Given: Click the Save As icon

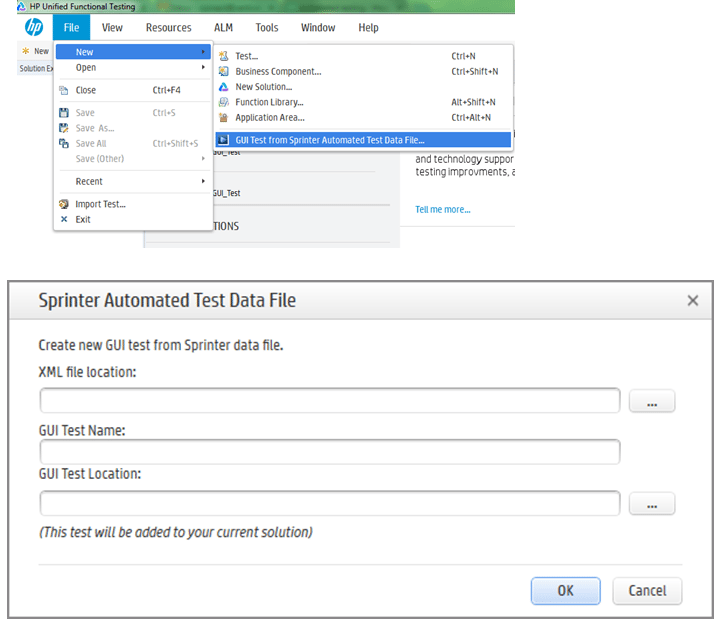Looking at the screenshot, I should 64,128.
